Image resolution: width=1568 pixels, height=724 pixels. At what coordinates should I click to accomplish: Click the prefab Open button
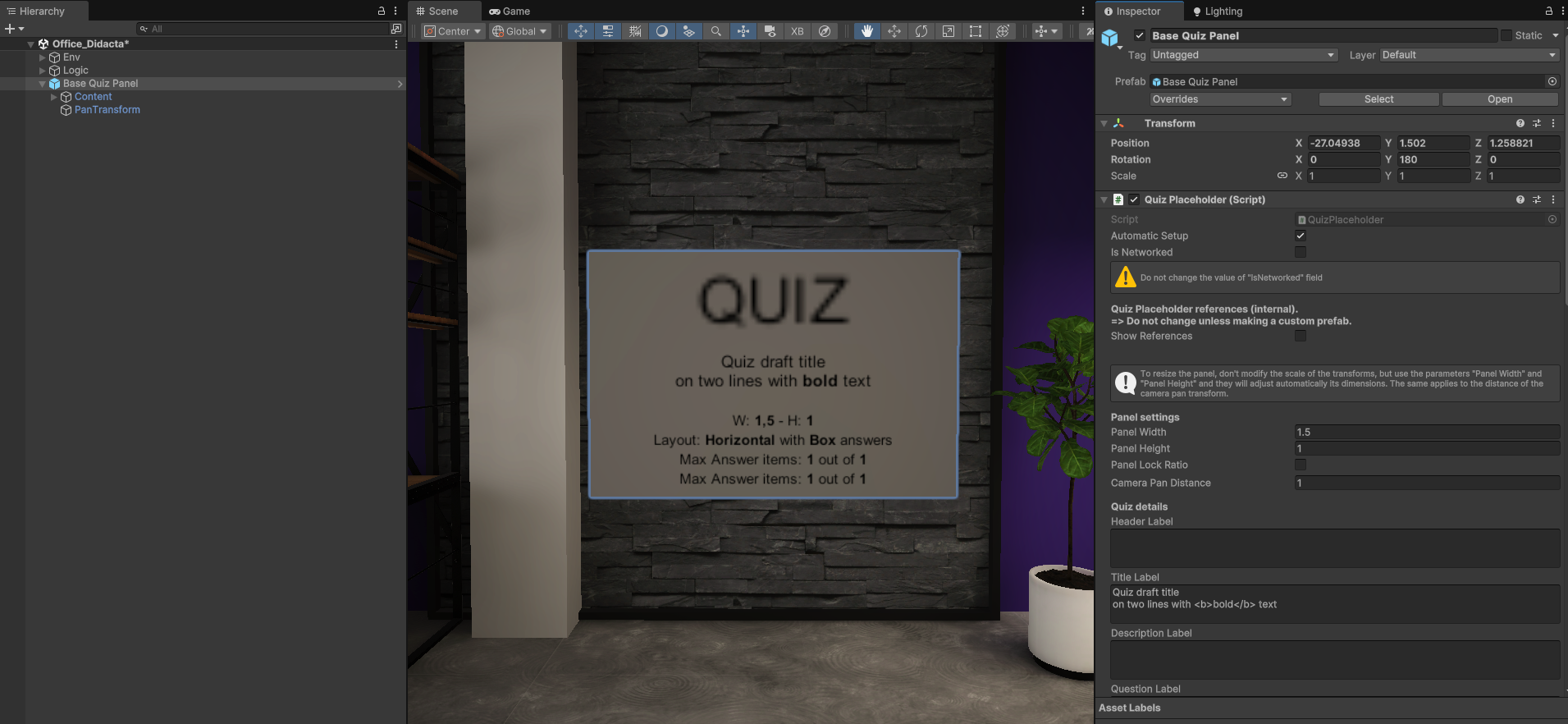pos(1499,99)
